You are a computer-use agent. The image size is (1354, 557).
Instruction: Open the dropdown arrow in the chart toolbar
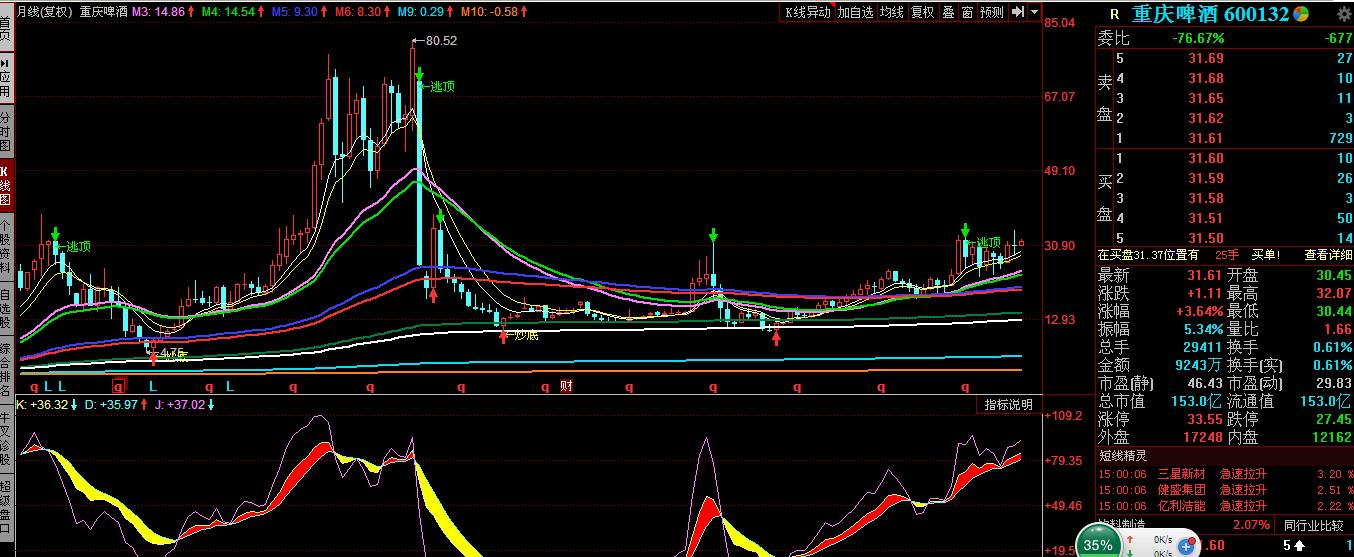1033,12
